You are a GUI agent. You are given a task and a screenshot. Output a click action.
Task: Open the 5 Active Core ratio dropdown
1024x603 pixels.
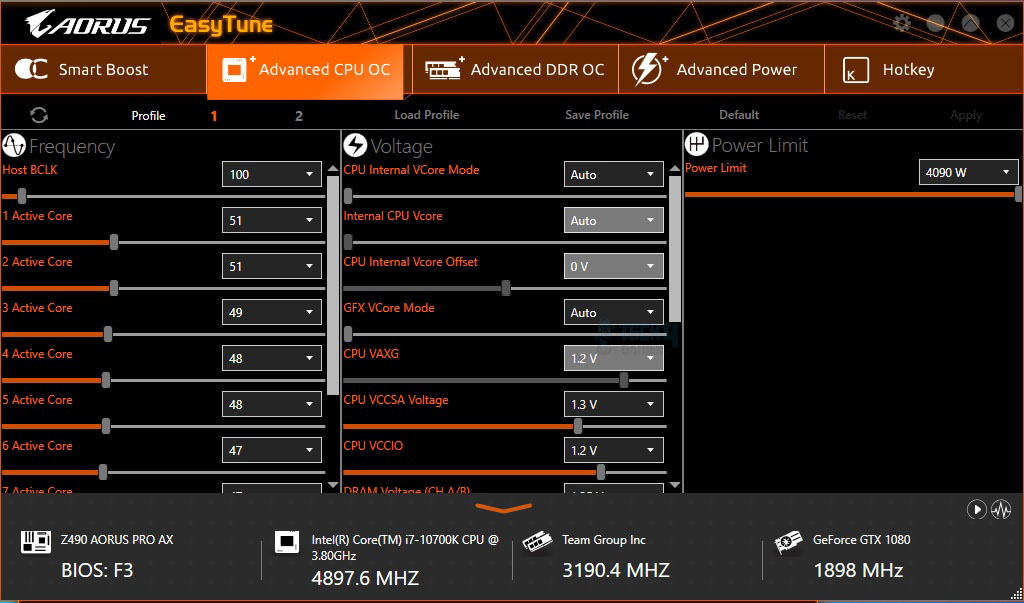coord(272,404)
